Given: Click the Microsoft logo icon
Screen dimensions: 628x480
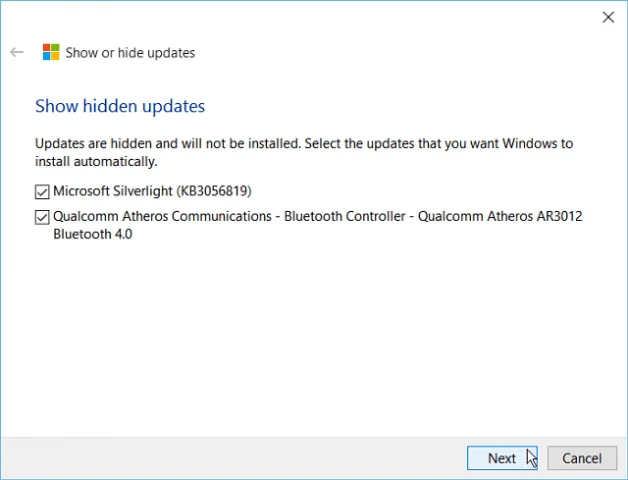Looking at the screenshot, I should coord(51,52).
